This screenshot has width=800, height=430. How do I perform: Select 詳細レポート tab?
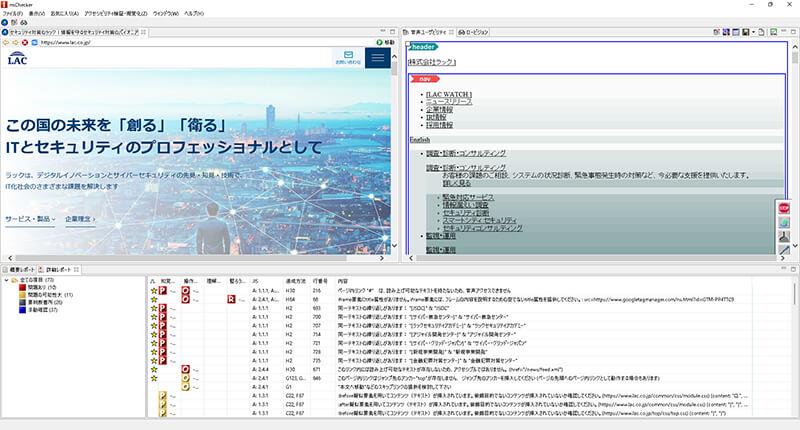click(58, 269)
